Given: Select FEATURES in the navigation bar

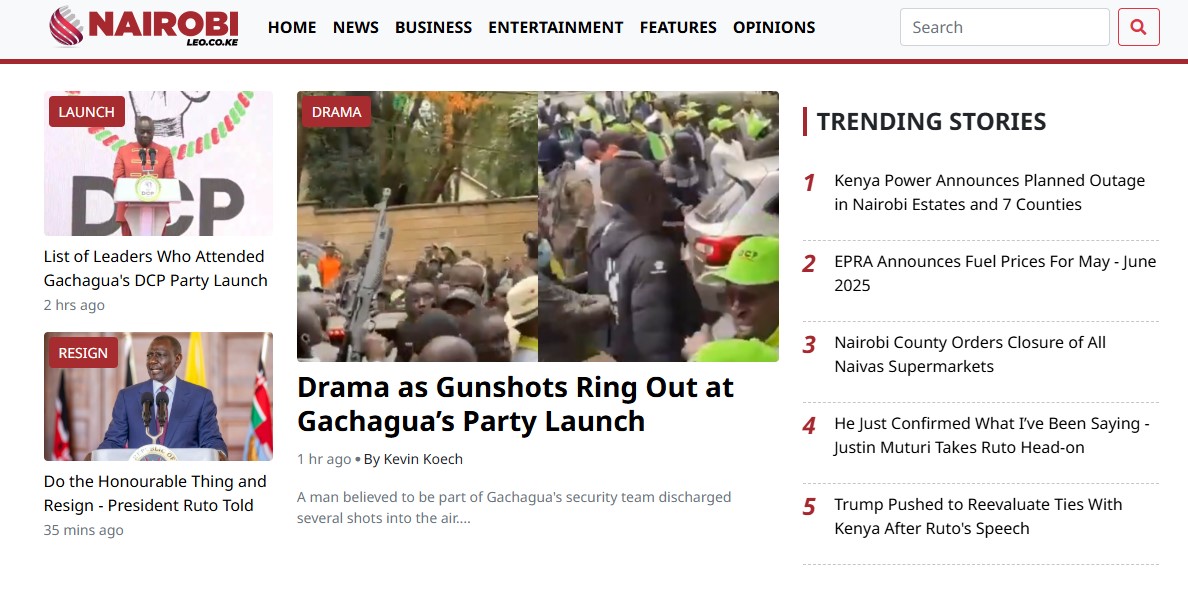Looking at the screenshot, I should click(x=678, y=28).
